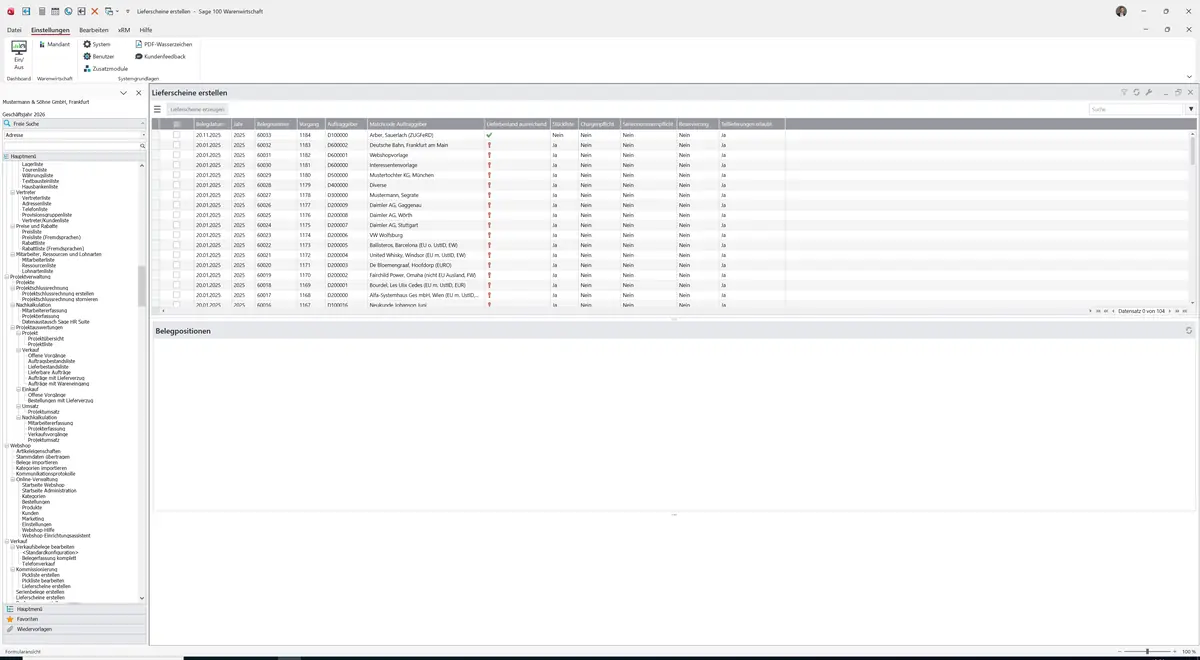1200x660 pixels.
Task: Click the red X icon in quick access toolbar
Action: click(95, 11)
